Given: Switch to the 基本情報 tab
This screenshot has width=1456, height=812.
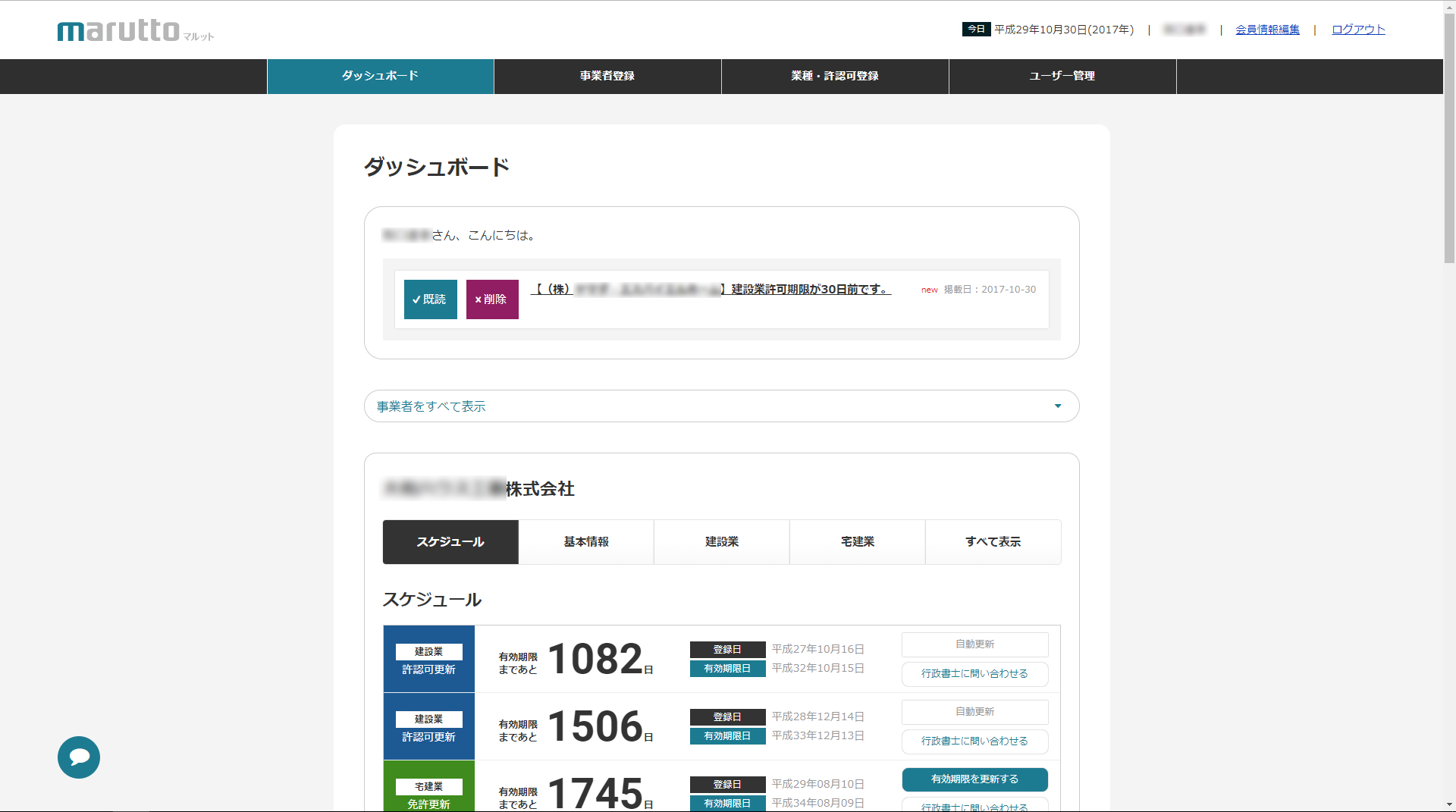Looking at the screenshot, I should tap(586, 541).
